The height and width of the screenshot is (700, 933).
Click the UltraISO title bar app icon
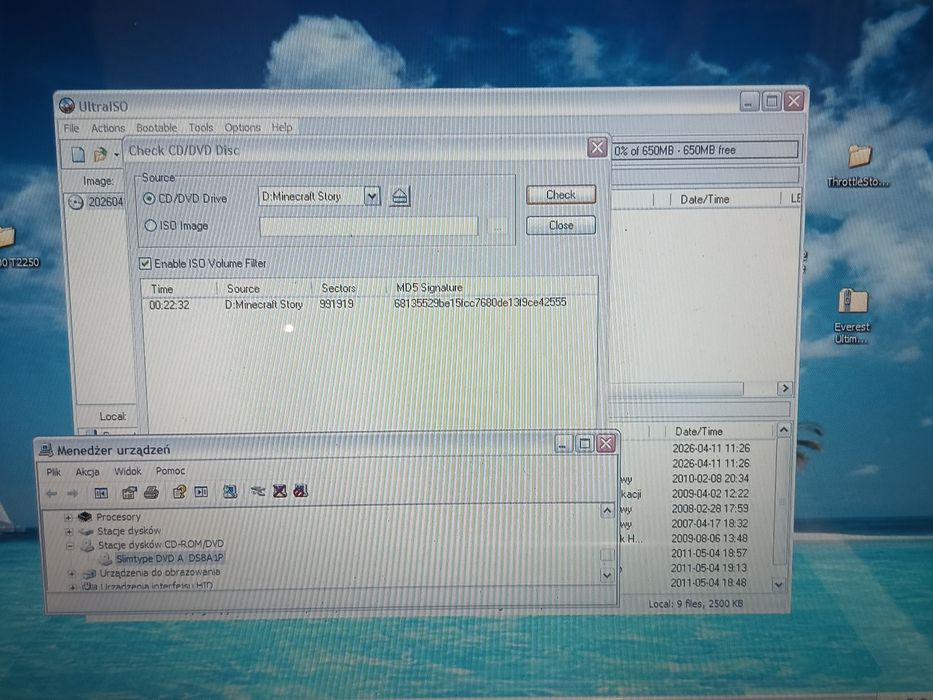[x=67, y=106]
